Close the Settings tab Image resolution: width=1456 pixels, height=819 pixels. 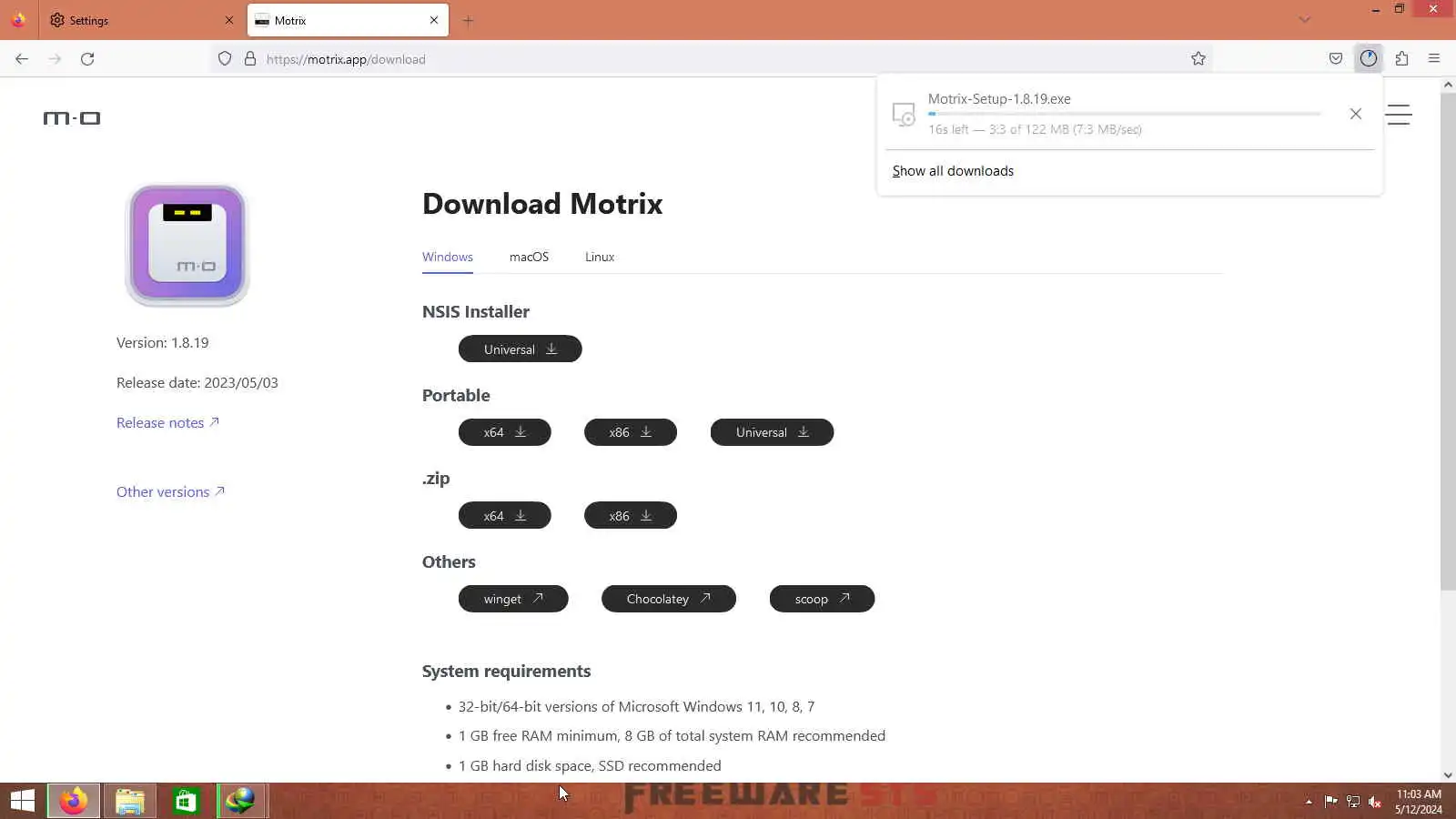[x=228, y=20]
